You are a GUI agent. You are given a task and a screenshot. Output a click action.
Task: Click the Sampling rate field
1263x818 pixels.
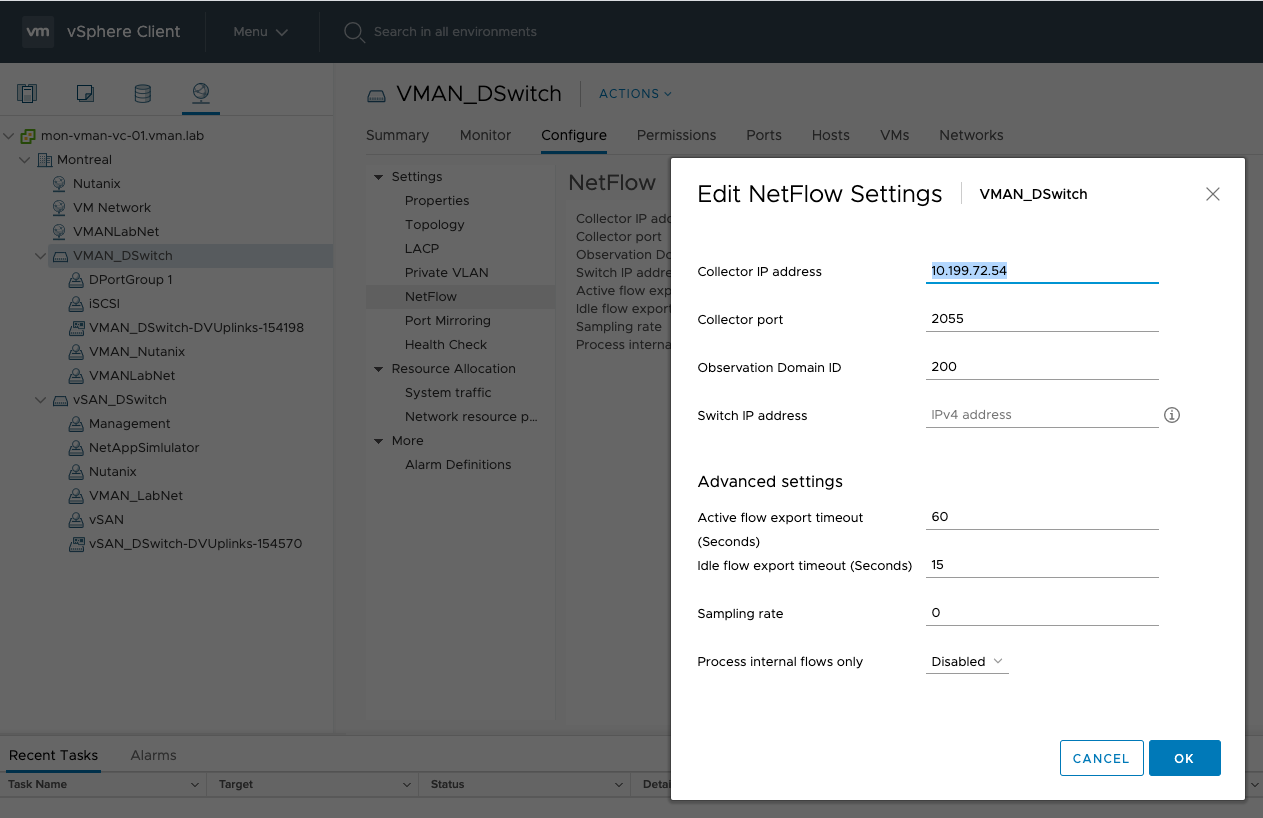pos(1042,613)
